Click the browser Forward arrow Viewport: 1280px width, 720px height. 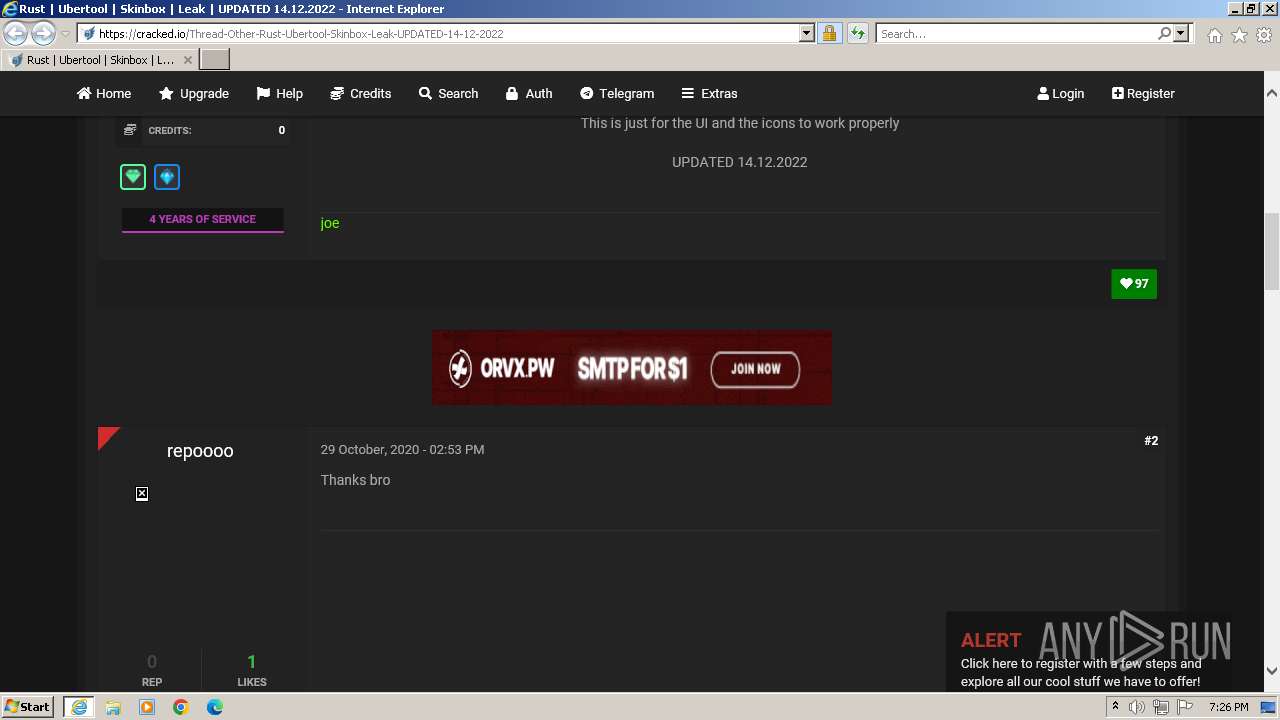pyautogui.click(x=43, y=33)
